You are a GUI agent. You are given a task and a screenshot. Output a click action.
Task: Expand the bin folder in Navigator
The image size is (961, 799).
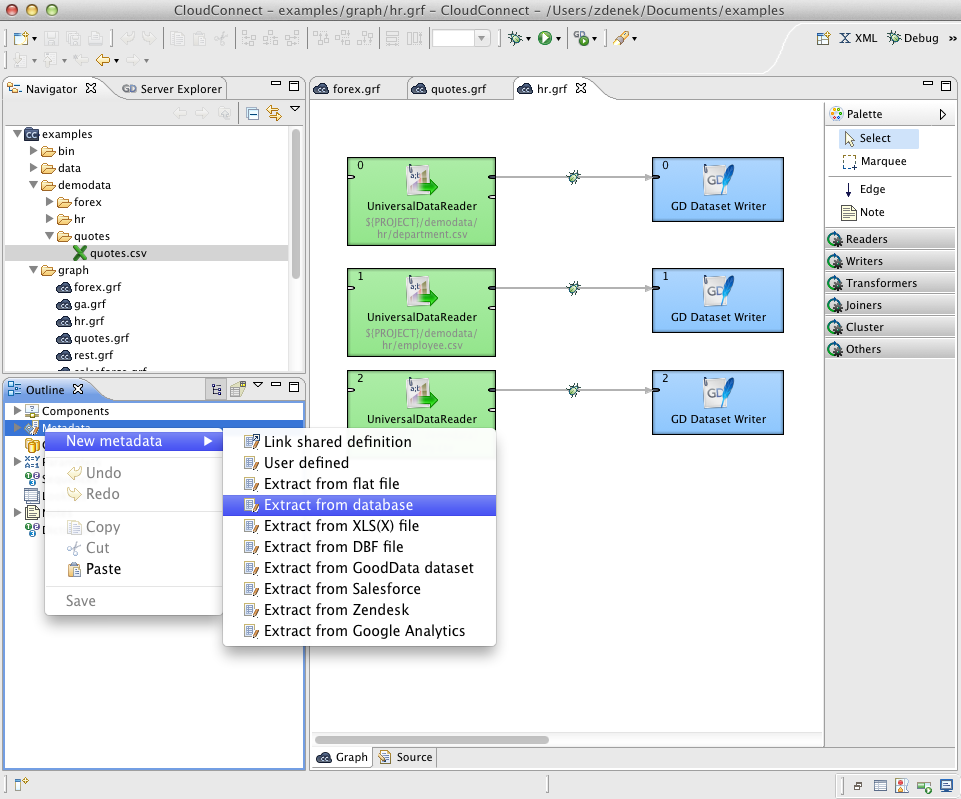31,151
